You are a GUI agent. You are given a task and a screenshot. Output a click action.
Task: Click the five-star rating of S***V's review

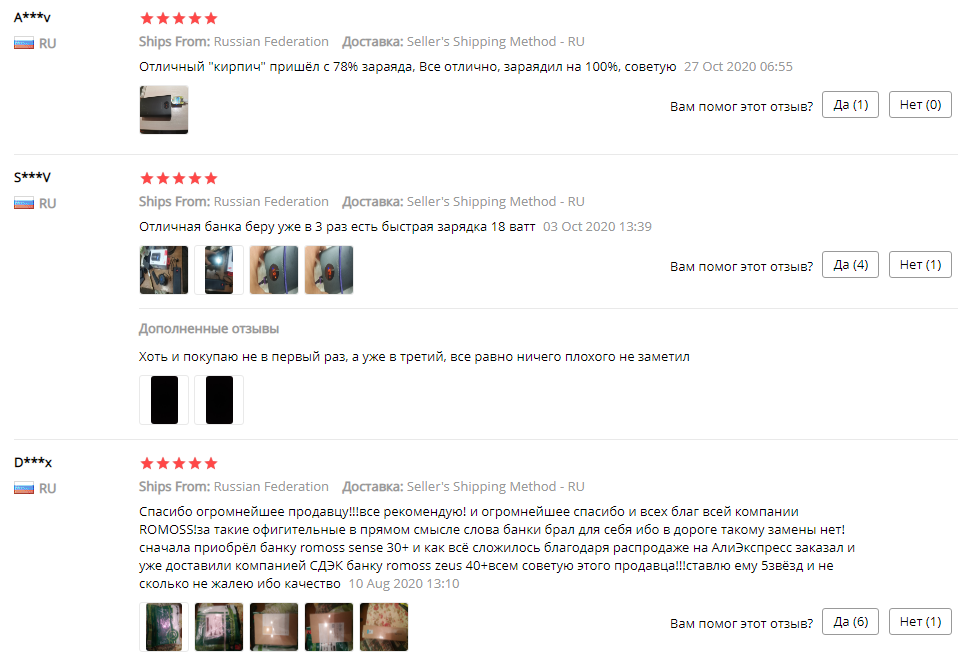(178, 178)
